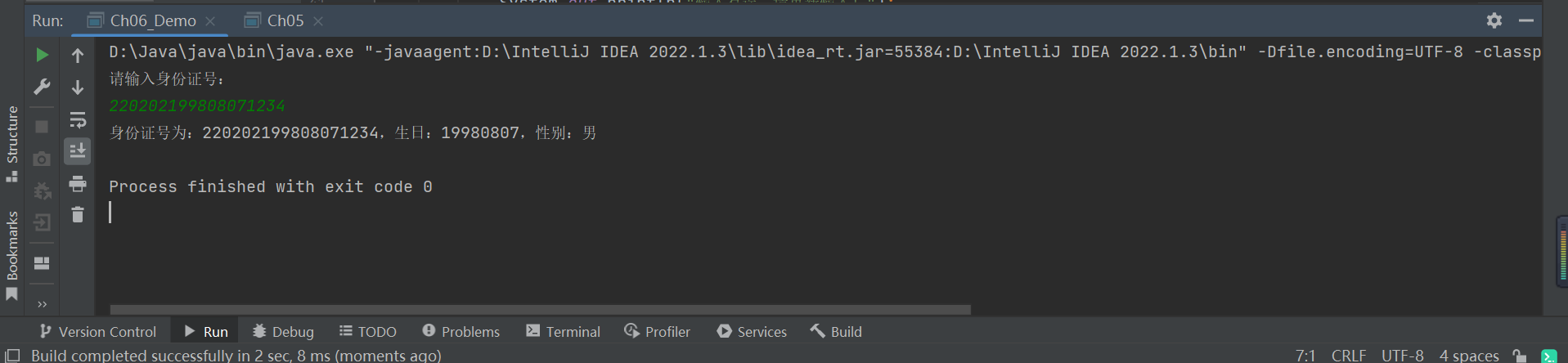Open run configuration wrench icon
This screenshot has width=1568, height=363.
[42, 87]
